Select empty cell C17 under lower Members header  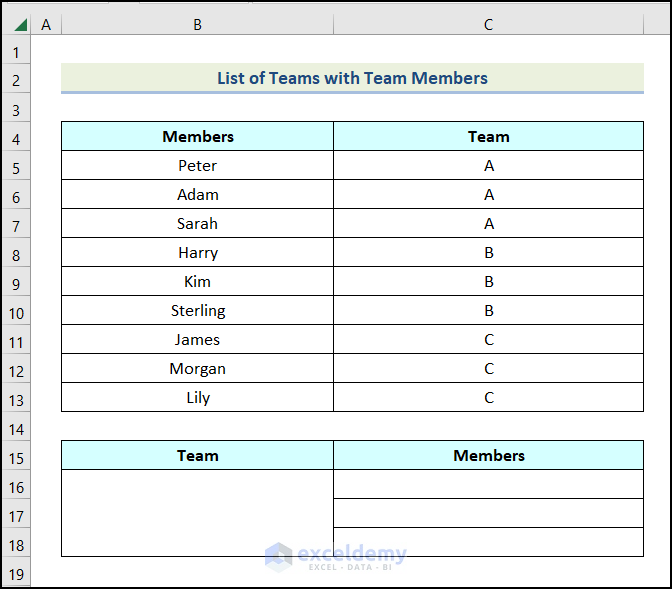click(488, 514)
